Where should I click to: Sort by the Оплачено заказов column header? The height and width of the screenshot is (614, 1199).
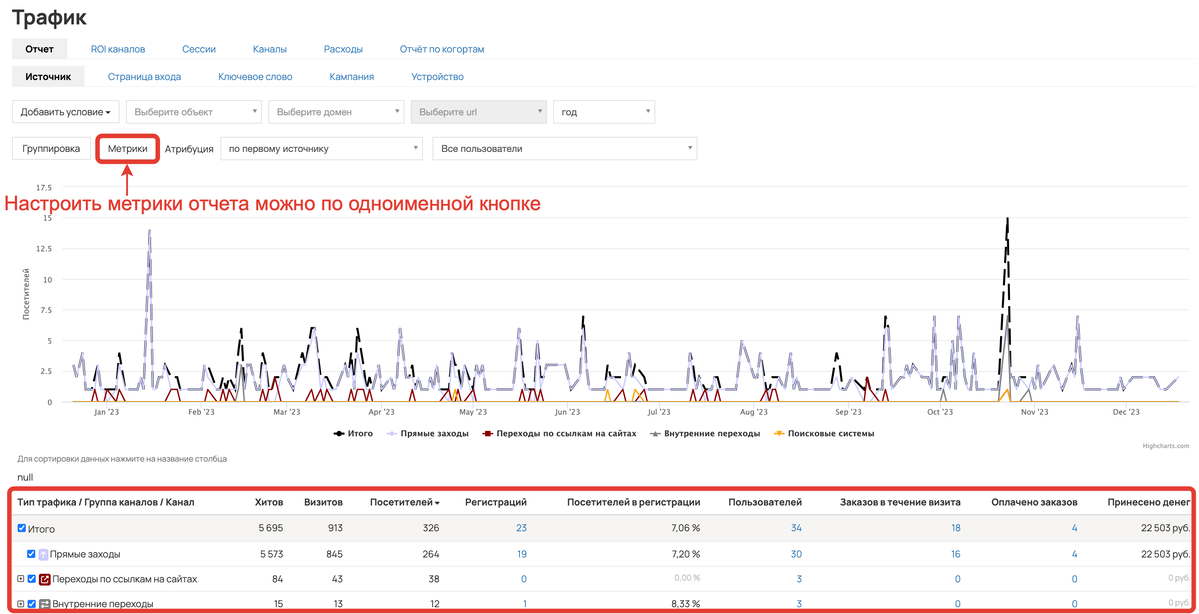(x=1035, y=502)
